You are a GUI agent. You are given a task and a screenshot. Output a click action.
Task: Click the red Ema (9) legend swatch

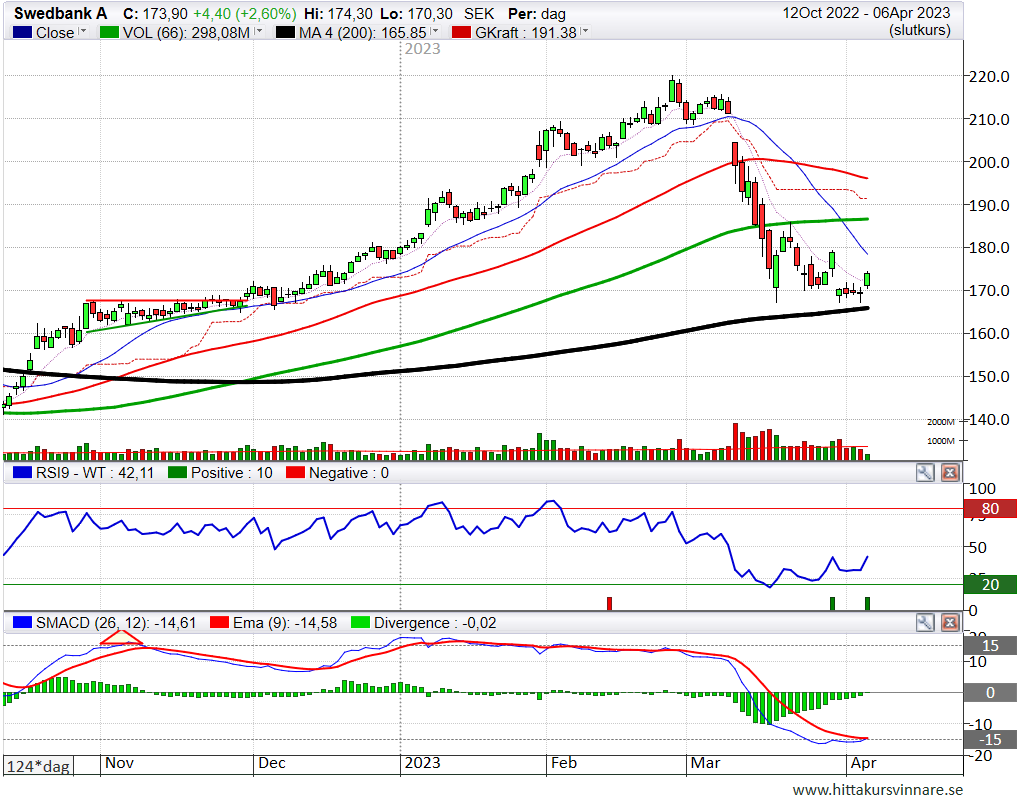tap(219, 623)
